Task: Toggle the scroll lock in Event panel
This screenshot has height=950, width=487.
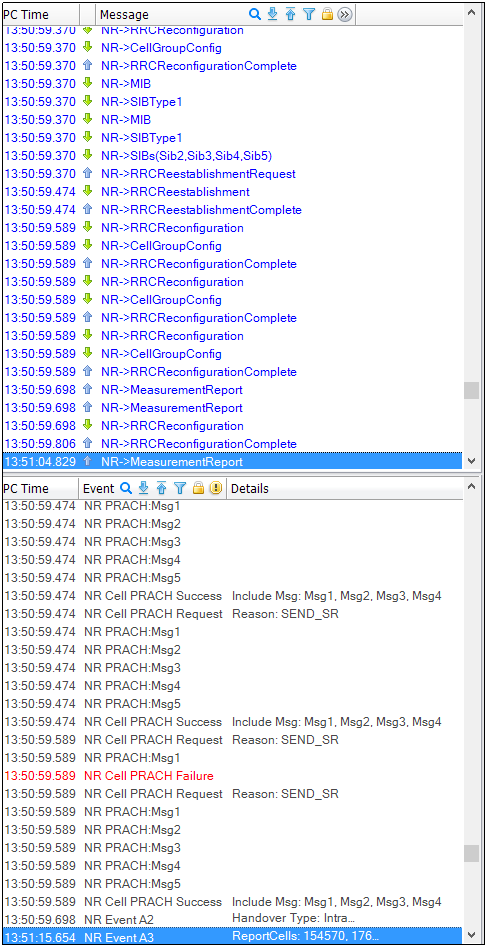Action: (198, 488)
